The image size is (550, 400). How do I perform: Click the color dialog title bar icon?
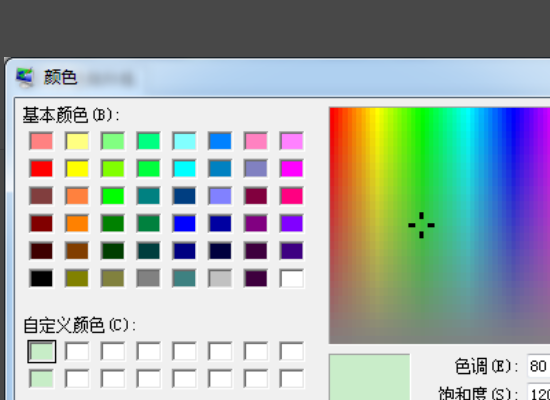coord(25,77)
